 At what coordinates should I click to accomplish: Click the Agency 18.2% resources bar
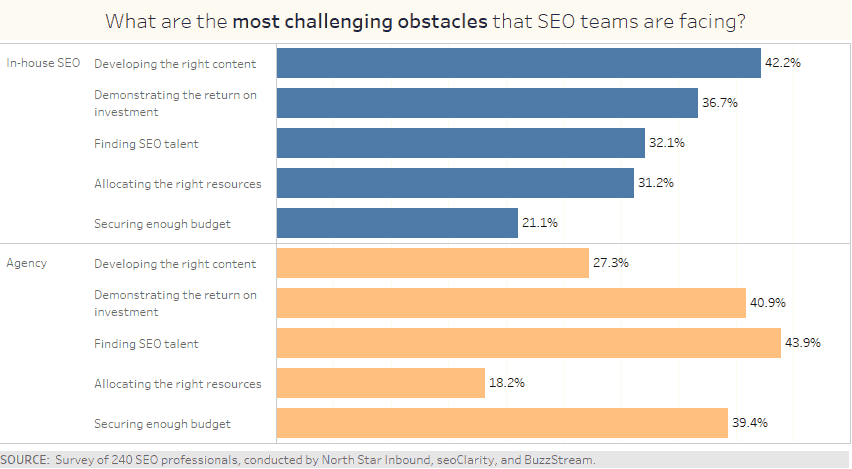click(380, 383)
